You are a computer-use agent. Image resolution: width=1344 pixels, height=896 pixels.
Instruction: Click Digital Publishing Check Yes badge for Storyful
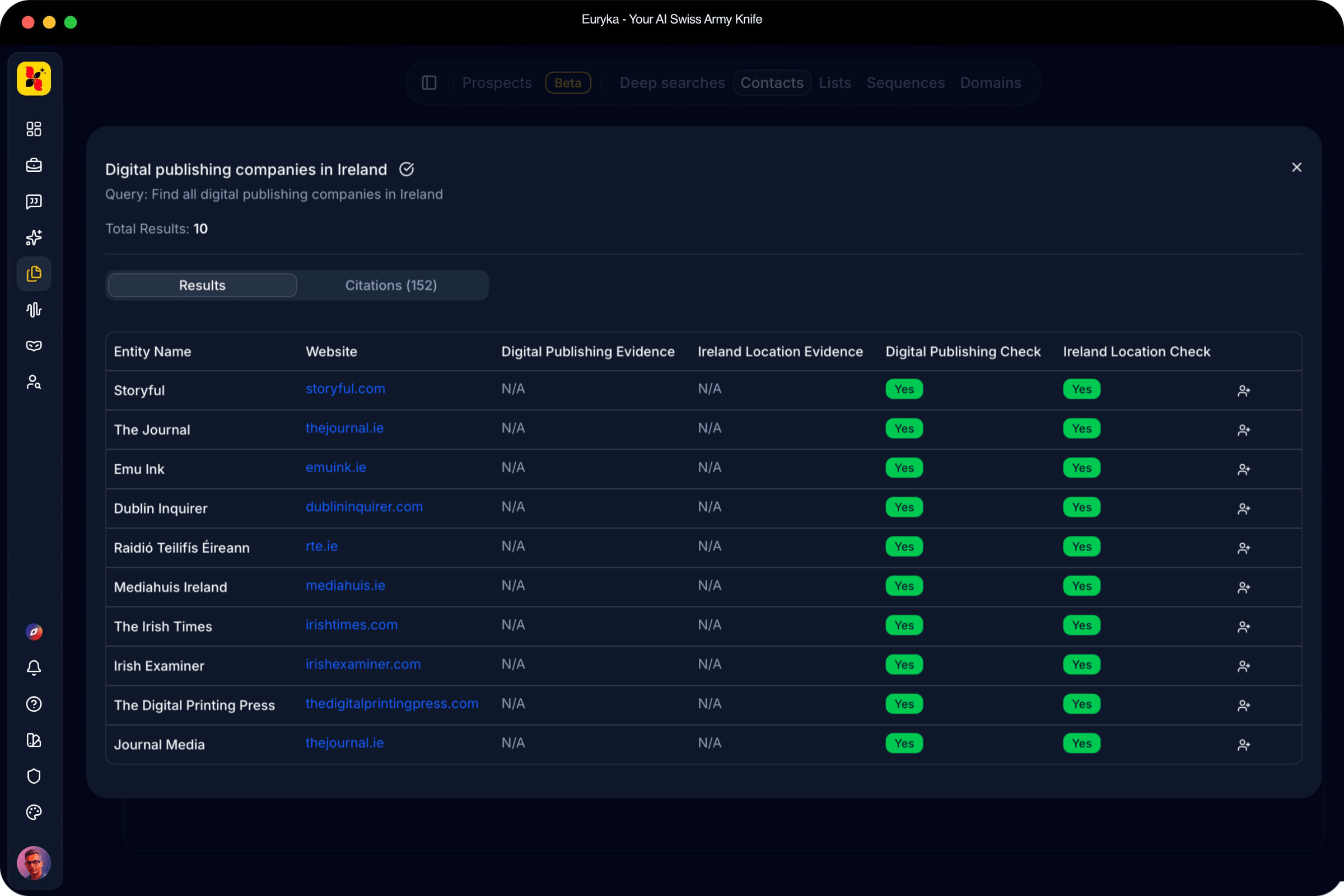pyautogui.click(x=904, y=389)
